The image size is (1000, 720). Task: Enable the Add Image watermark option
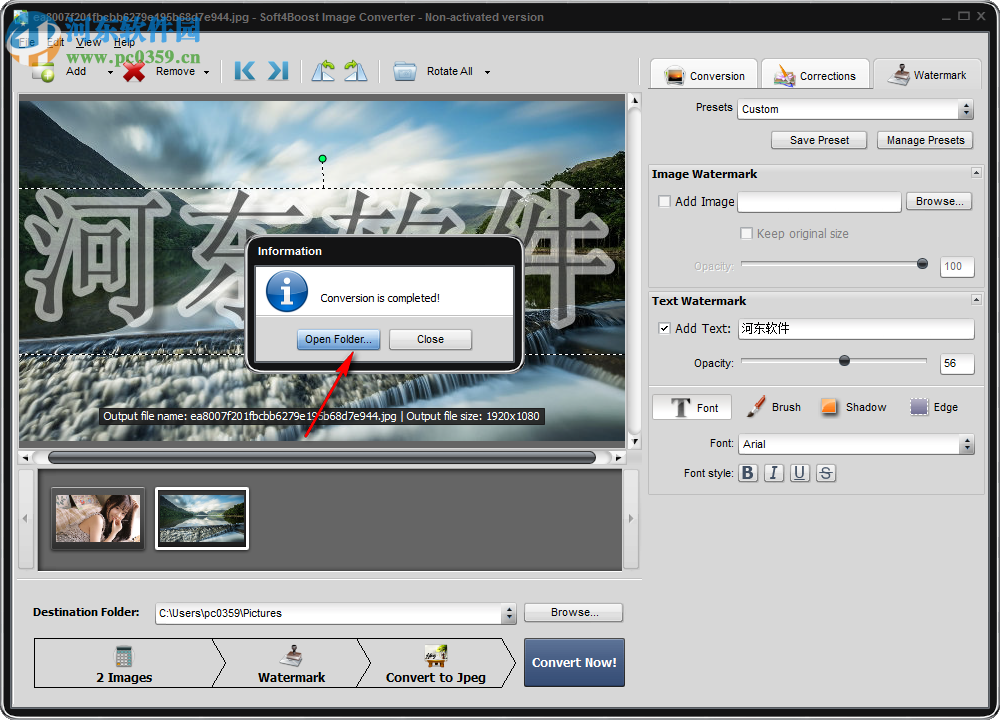[664, 201]
